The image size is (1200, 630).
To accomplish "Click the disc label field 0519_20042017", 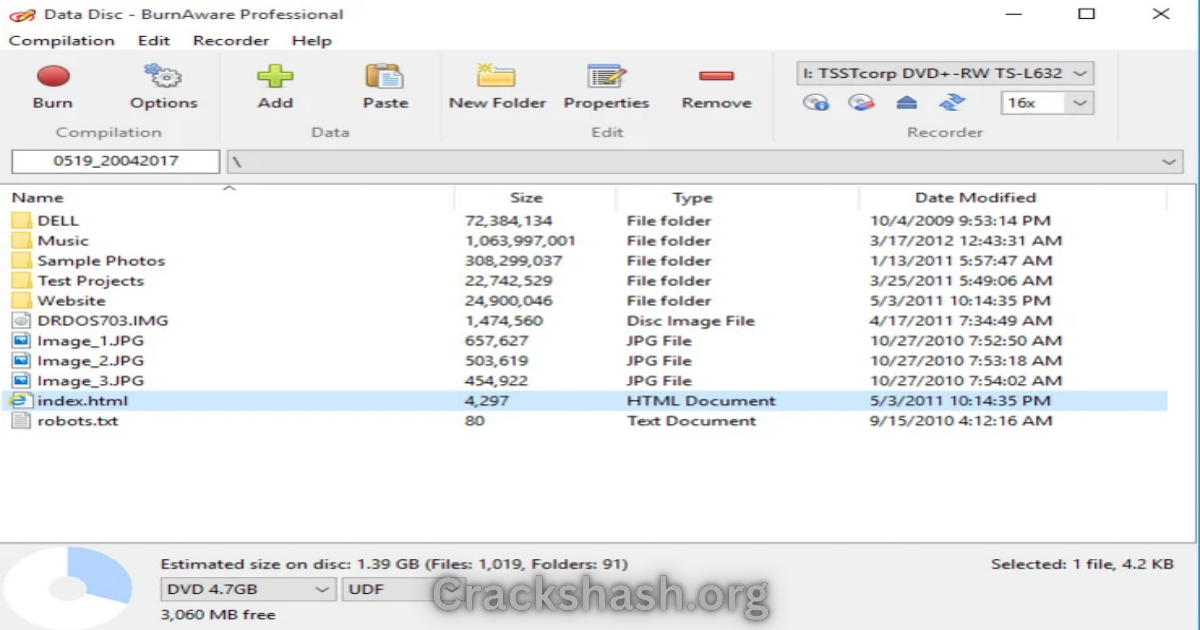I will coord(115,161).
